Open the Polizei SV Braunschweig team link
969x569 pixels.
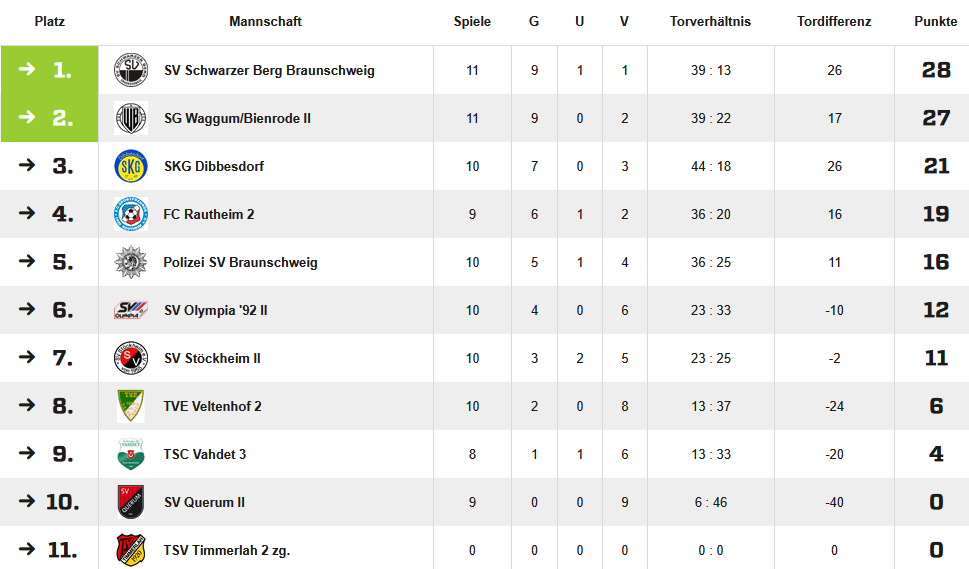point(240,263)
